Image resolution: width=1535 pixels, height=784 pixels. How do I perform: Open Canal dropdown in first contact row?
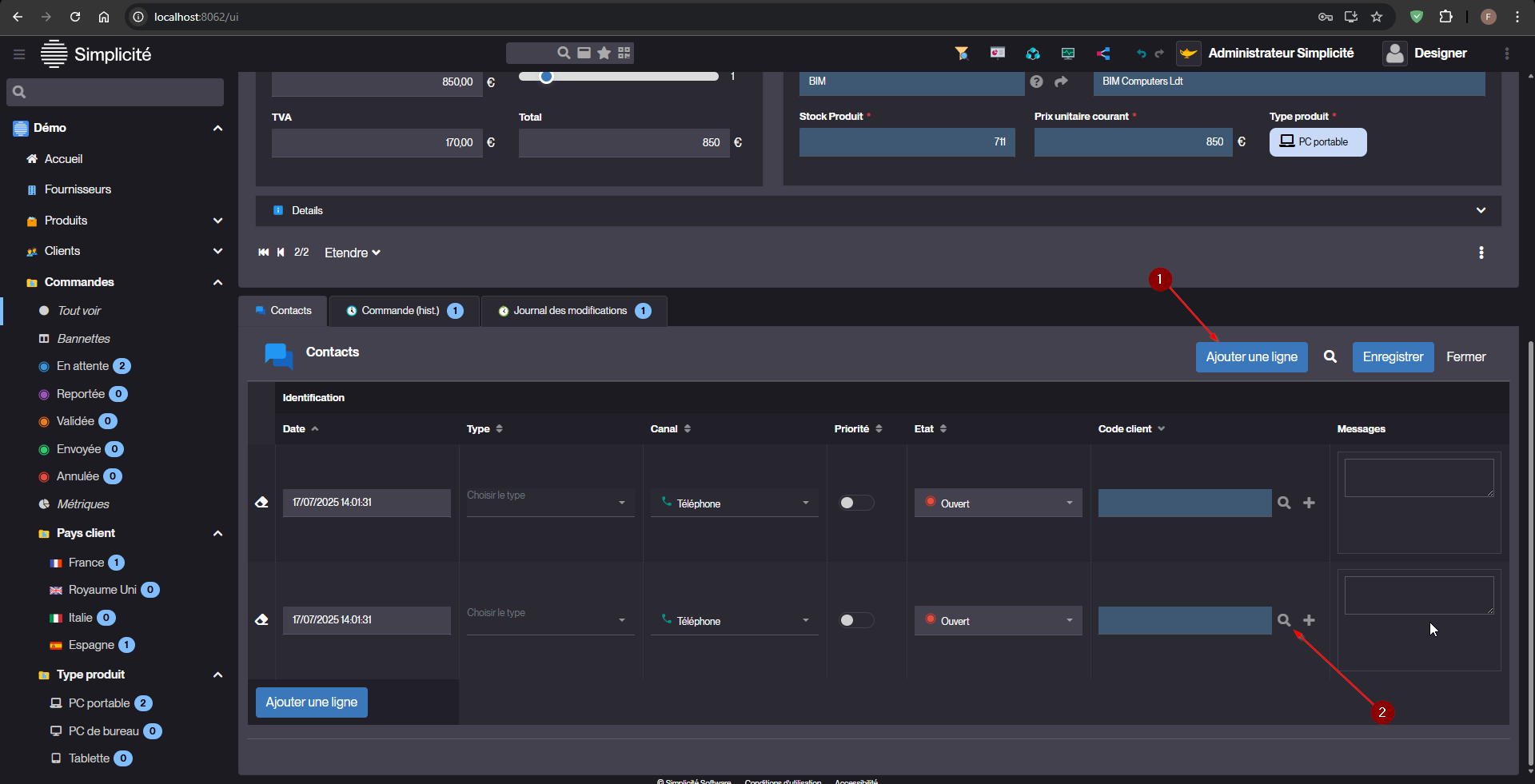pyautogui.click(x=734, y=503)
